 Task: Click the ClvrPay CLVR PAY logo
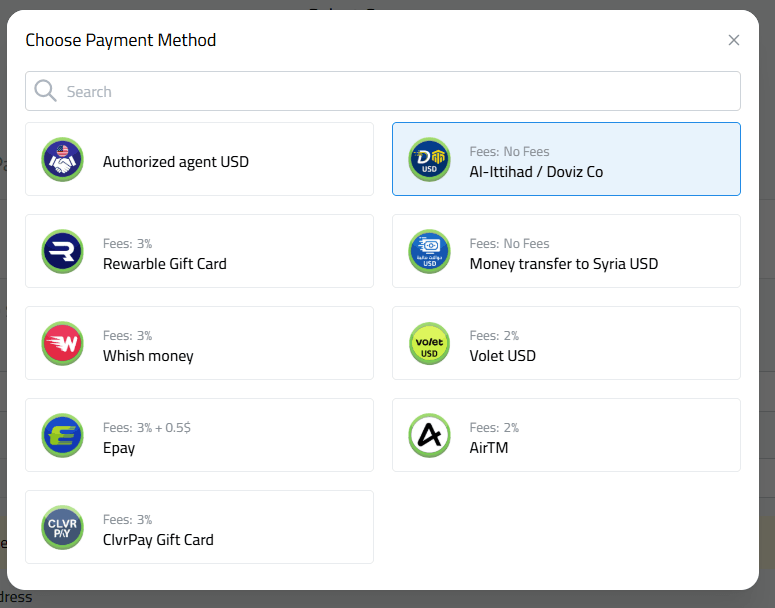[62, 527]
